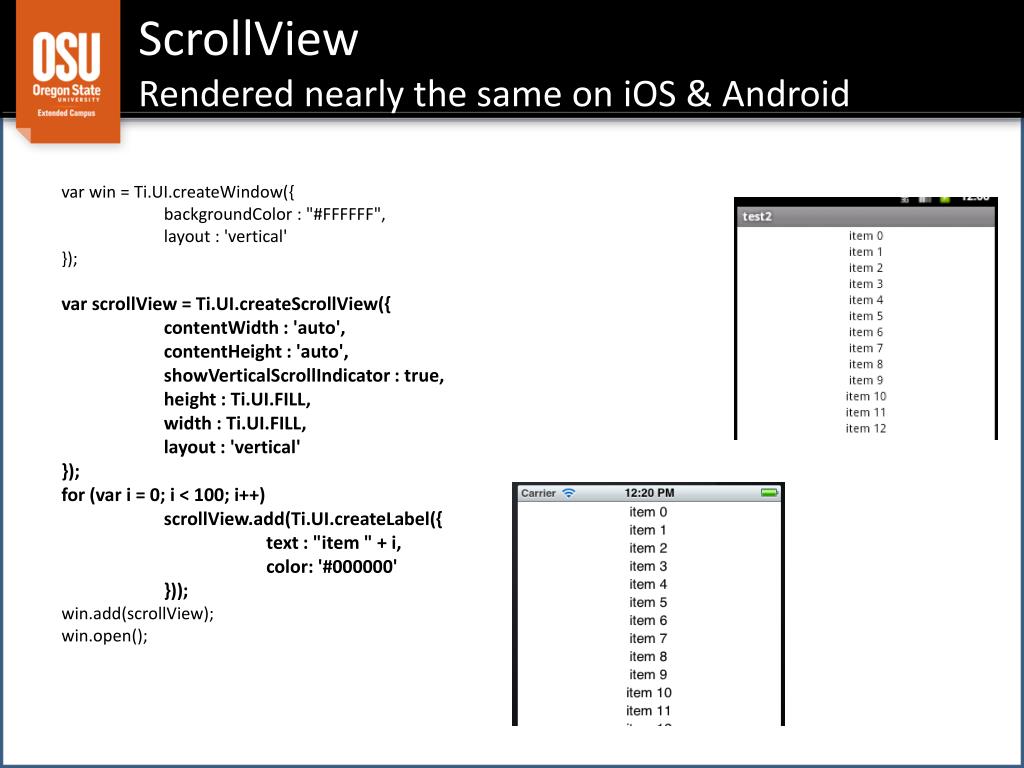Image resolution: width=1024 pixels, height=768 pixels.
Task: Click the non-bold layout : 'vertical' window line
Action: click(225, 236)
